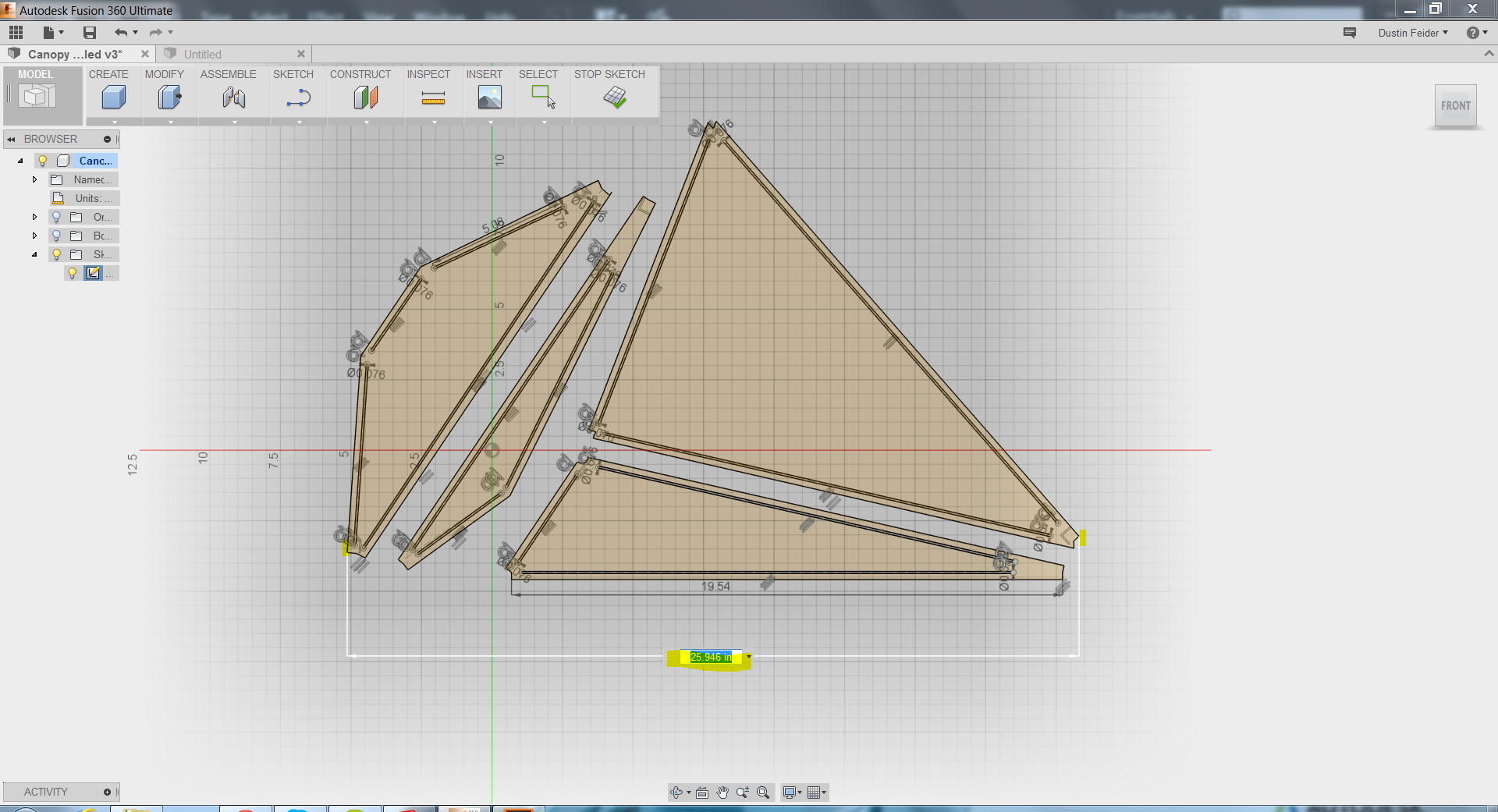Click the Select window-selection icon

(x=543, y=97)
